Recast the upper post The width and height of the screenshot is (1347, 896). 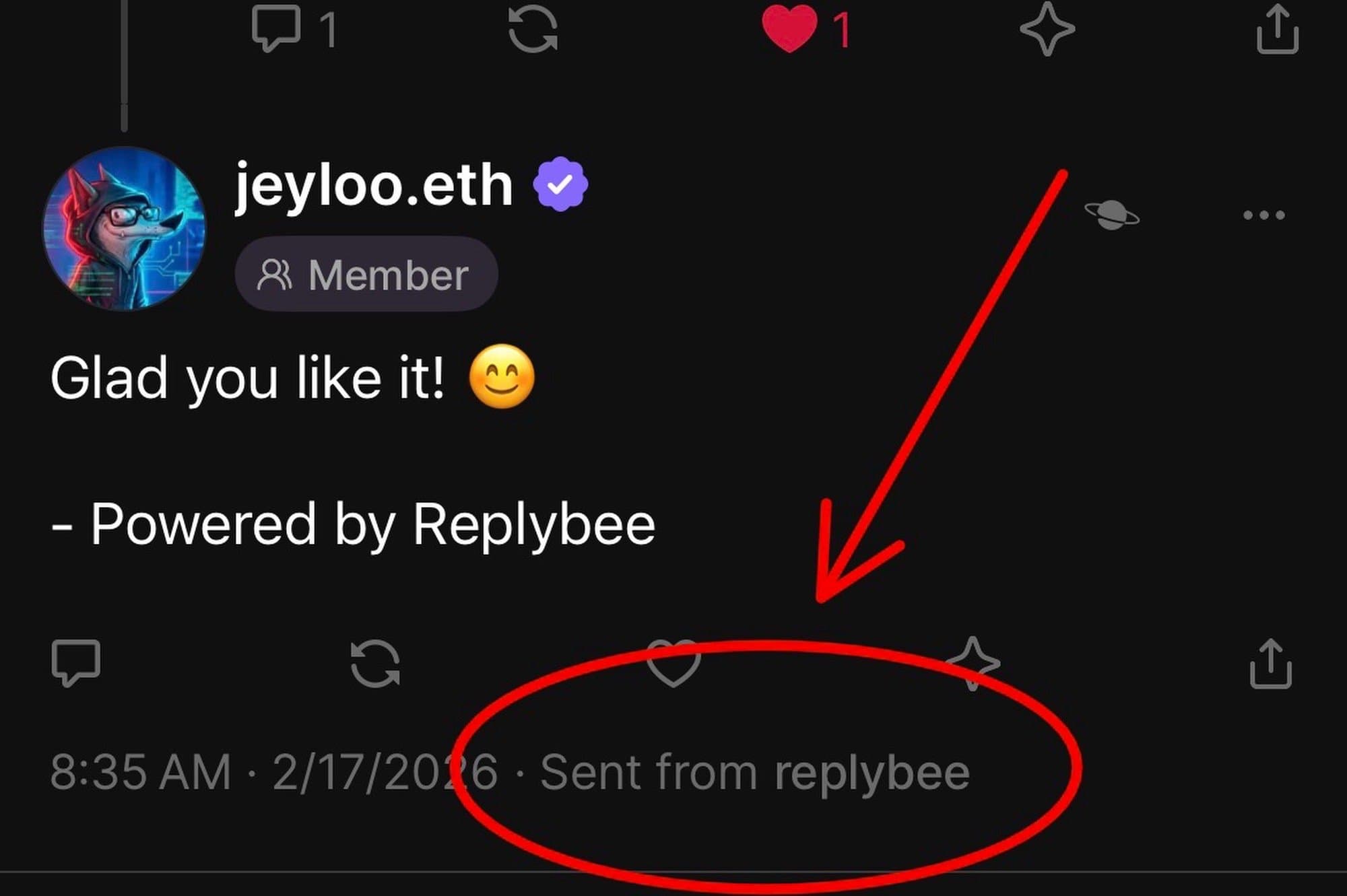(x=533, y=30)
